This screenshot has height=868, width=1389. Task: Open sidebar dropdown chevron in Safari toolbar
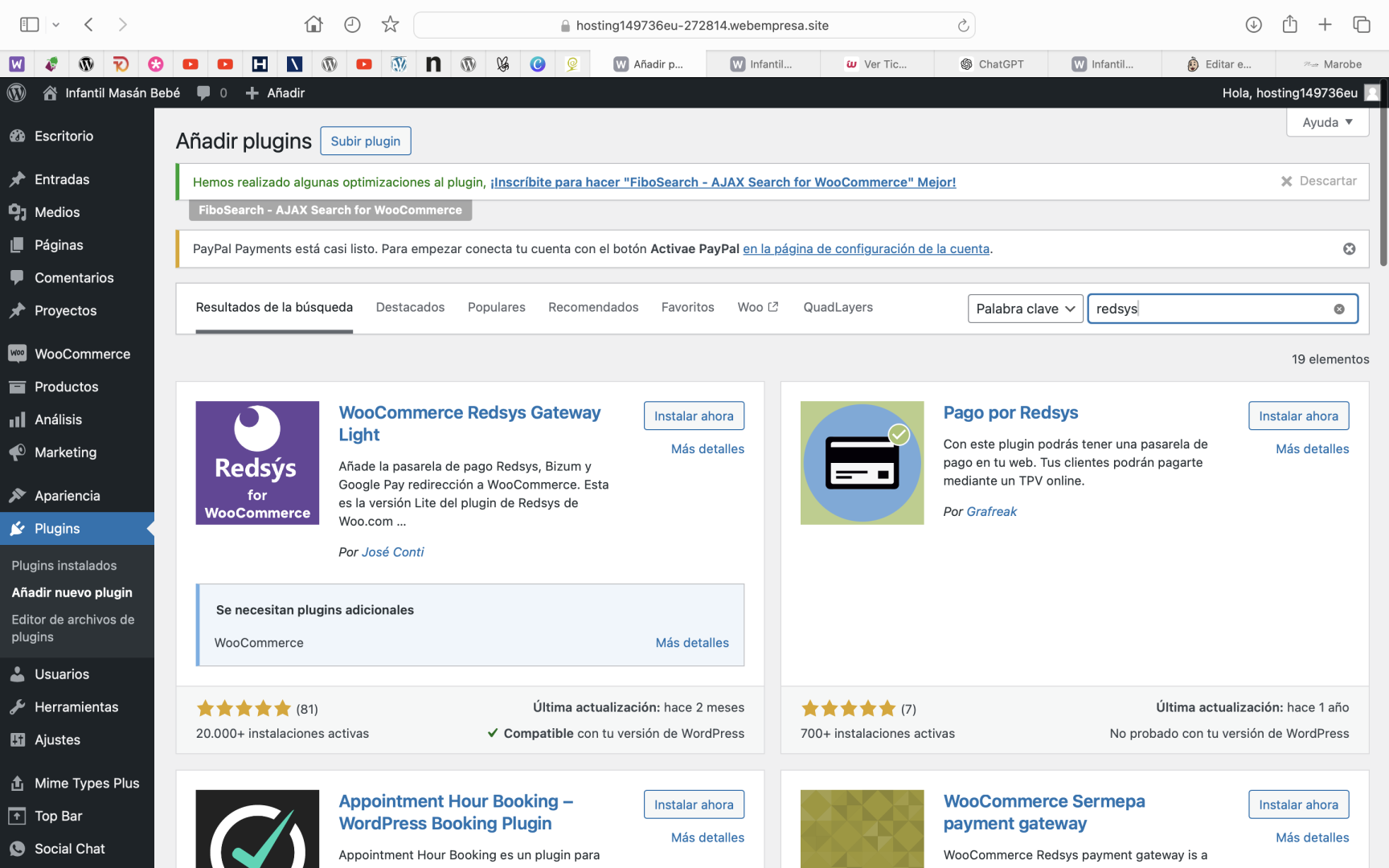pyautogui.click(x=56, y=25)
